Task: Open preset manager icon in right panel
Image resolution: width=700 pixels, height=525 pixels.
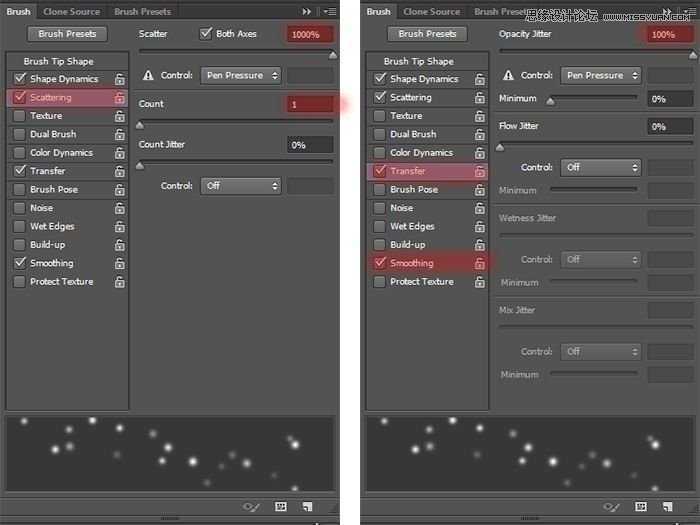Action: tap(641, 506)
